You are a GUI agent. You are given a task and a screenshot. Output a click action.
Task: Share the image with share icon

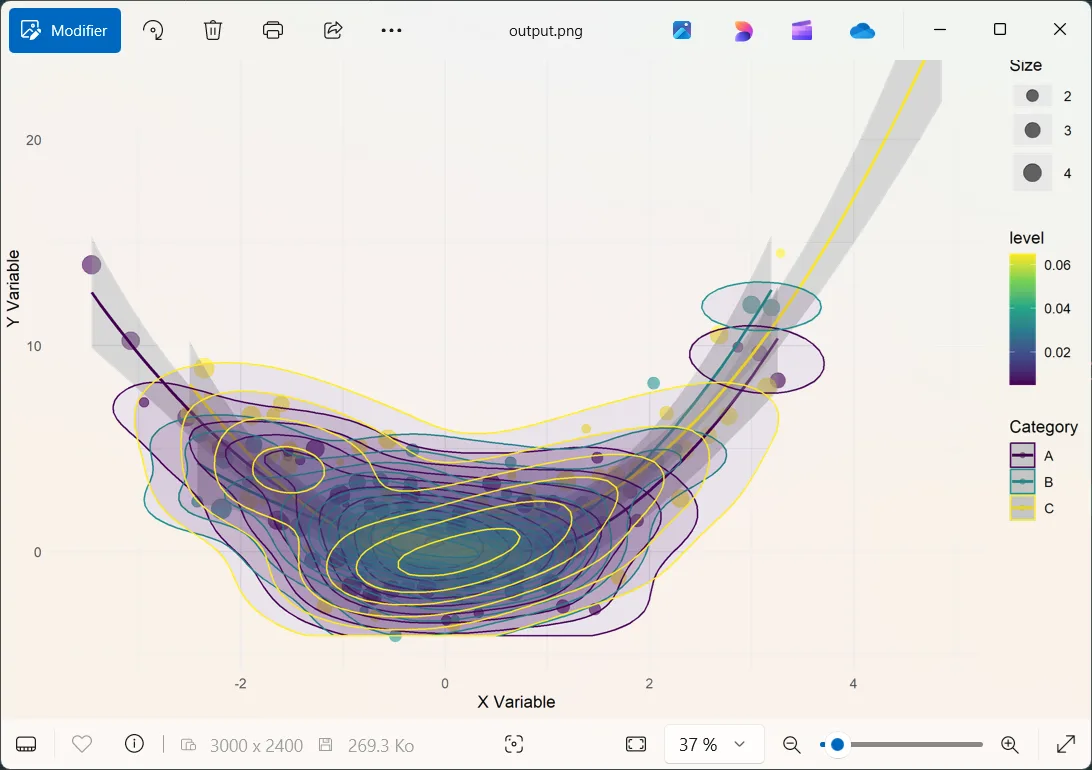[333, 31]
